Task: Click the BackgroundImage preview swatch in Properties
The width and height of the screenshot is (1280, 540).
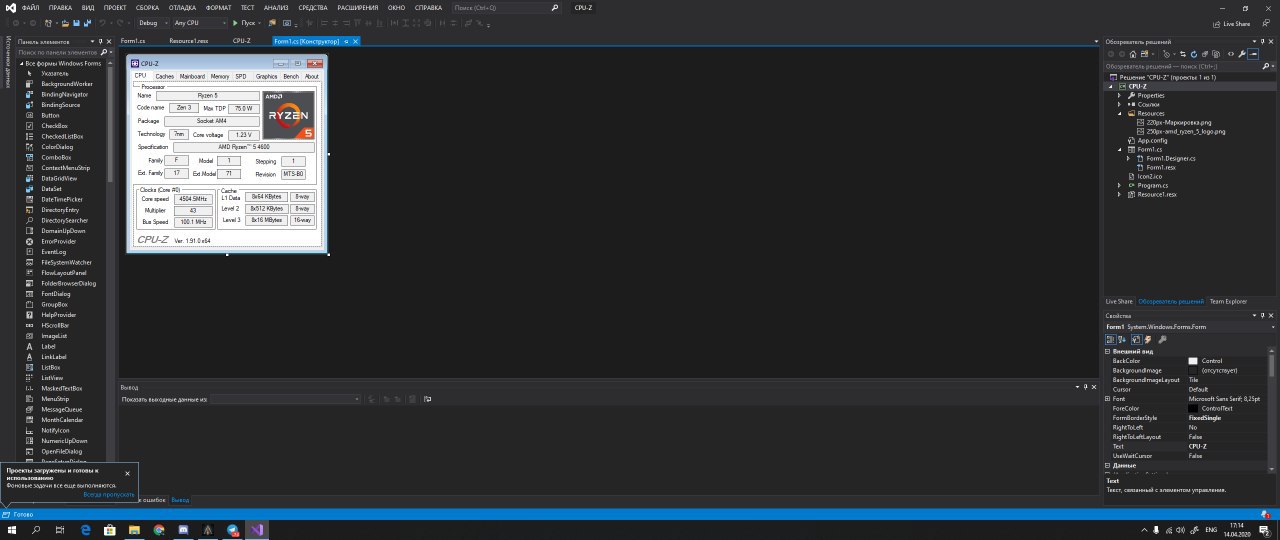Action: [1193, 370]
